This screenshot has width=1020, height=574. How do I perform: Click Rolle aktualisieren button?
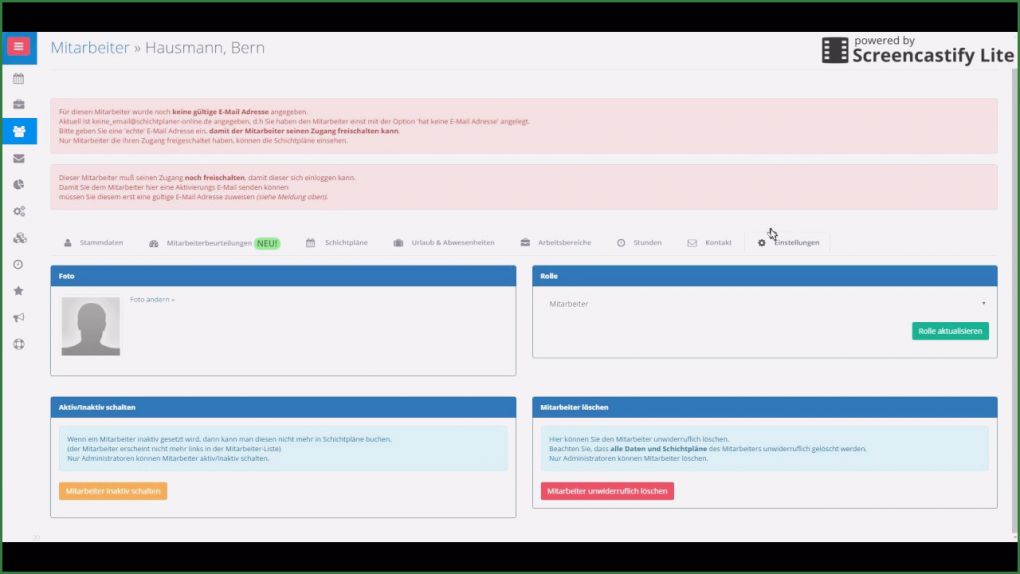[950, 331]
